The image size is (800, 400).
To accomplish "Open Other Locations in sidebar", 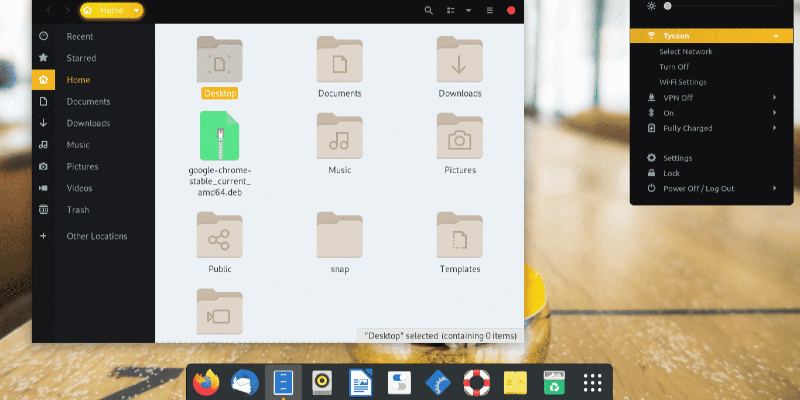I will point(93,236).
